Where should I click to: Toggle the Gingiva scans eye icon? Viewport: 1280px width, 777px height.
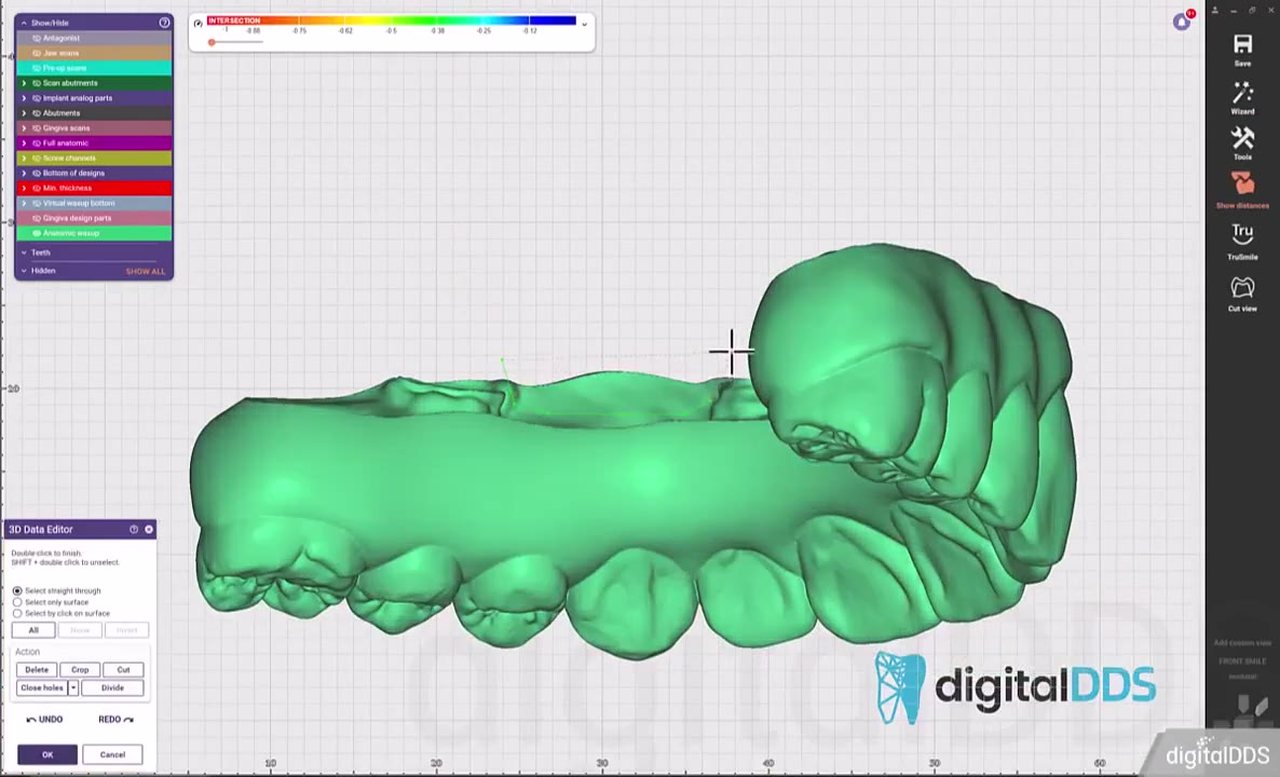pos(37,128)
